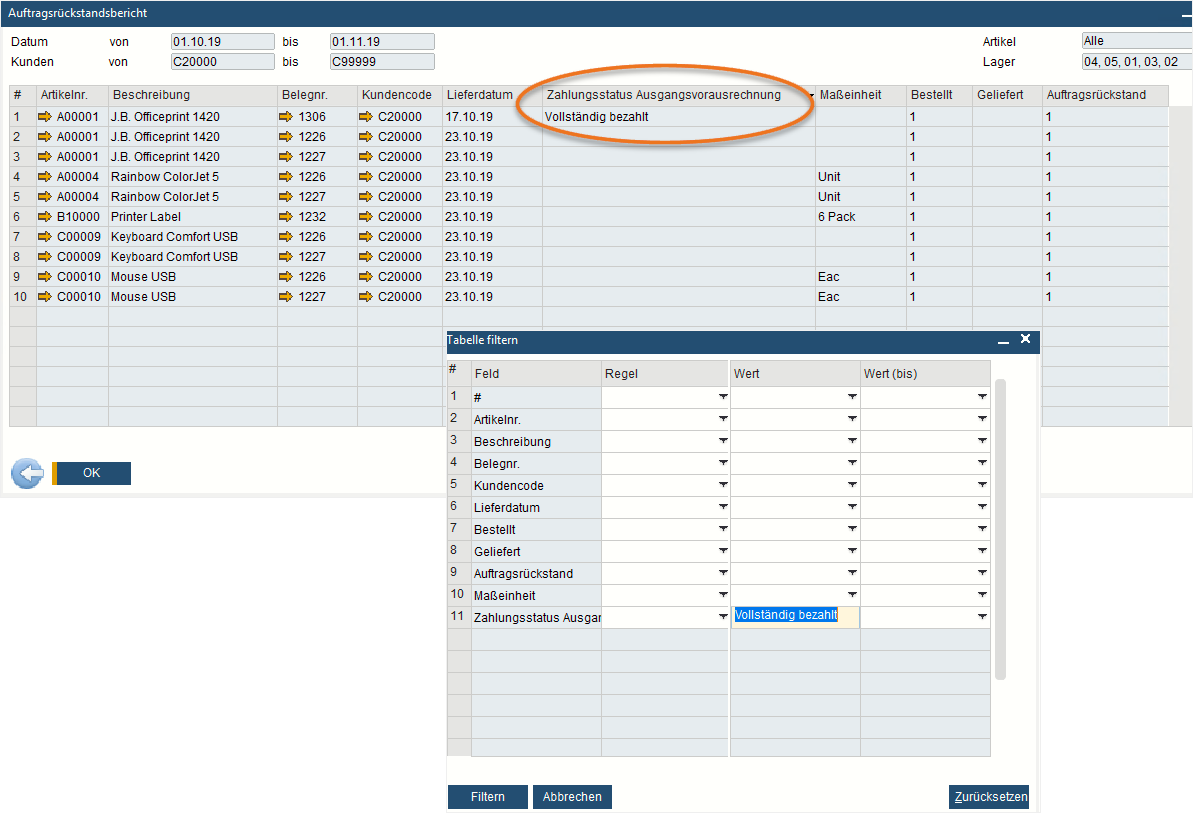
Task: Open Wert (bis) dropdown for Bestellt row
Action: pyautogui.click(x=982, y=529)
